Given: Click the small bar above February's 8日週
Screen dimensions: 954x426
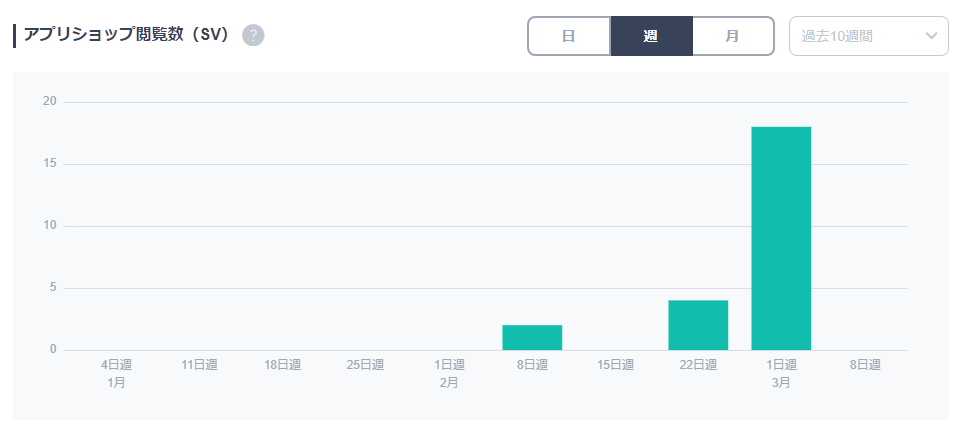Looking at the screenshot, I should pyautogui.click(x=532, y=337).
